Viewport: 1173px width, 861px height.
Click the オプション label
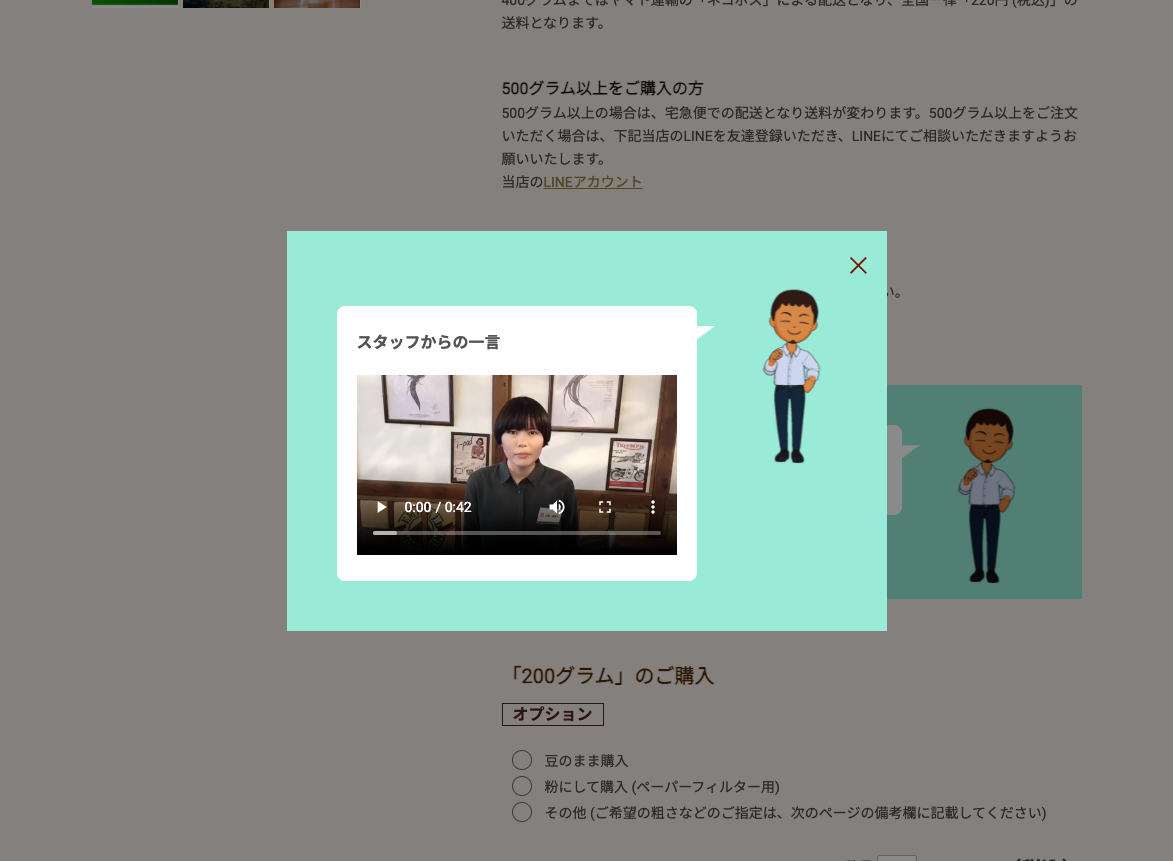(x=553, y=714)
